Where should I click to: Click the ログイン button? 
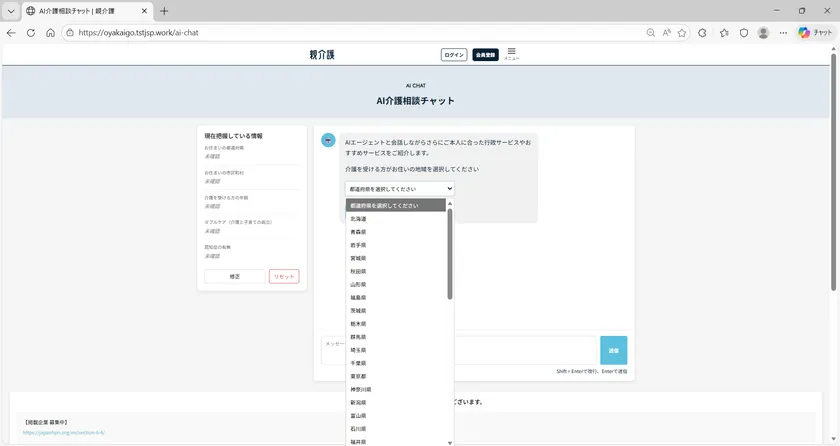(x=454, y=55)
